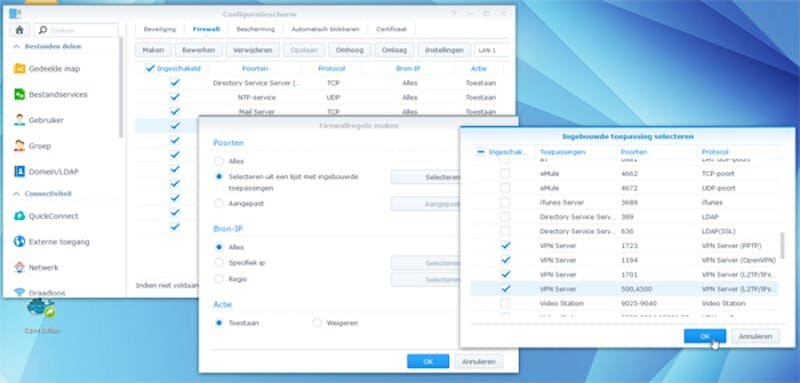The width and height of the screenshot is (800, 383).
Task: Select the Weigeren radio button
Action: [x=317, y=323]
